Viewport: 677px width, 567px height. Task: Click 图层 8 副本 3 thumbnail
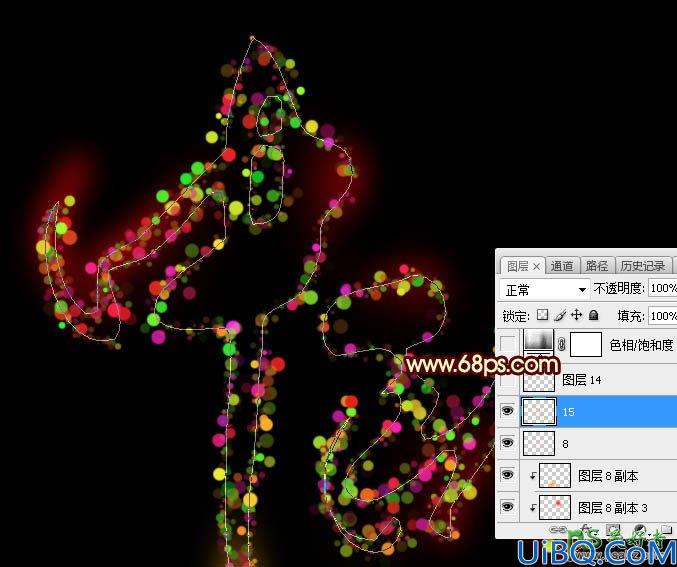pos(555,507)
